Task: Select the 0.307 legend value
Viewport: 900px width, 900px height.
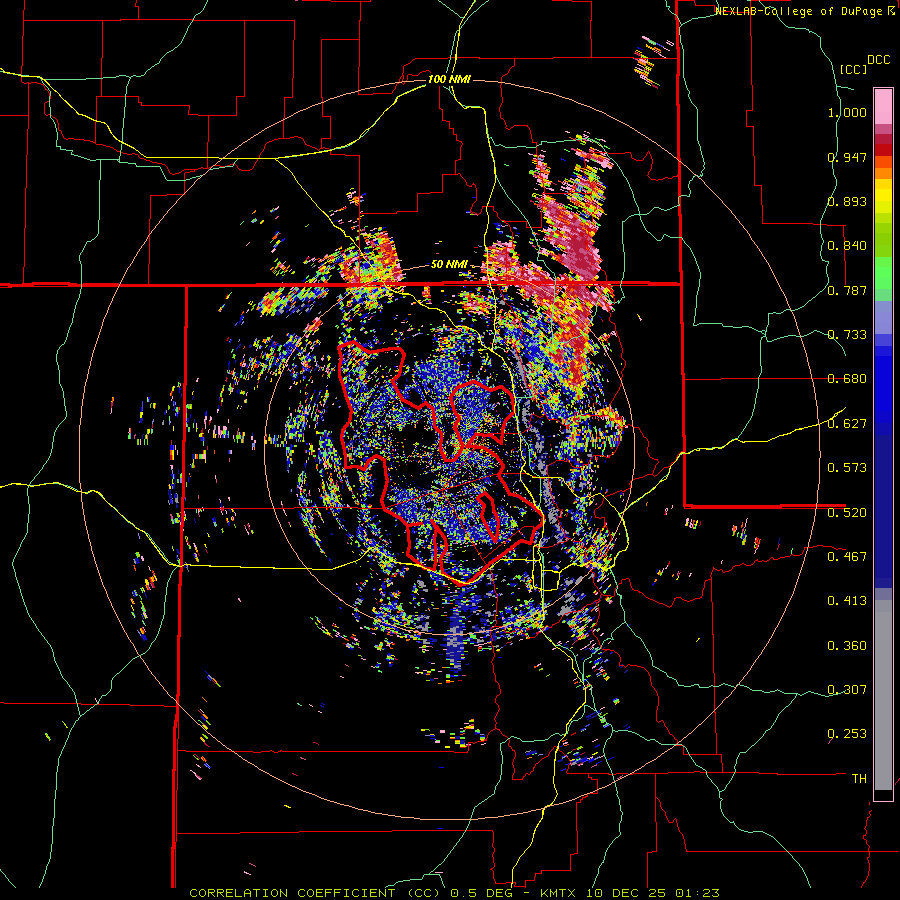Action: pyautogui.click(x=847, y=689)
